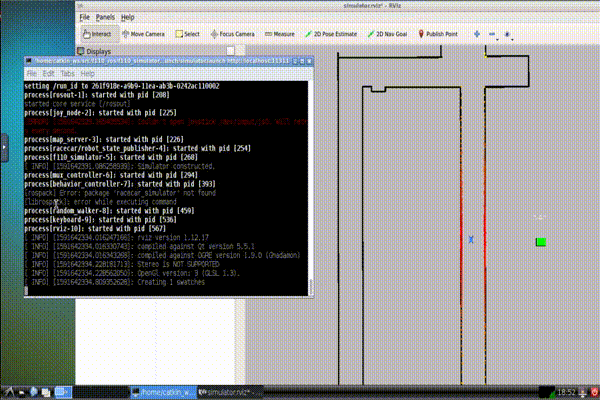
Task: Click the red logout power icon
Action: (594, 392)
